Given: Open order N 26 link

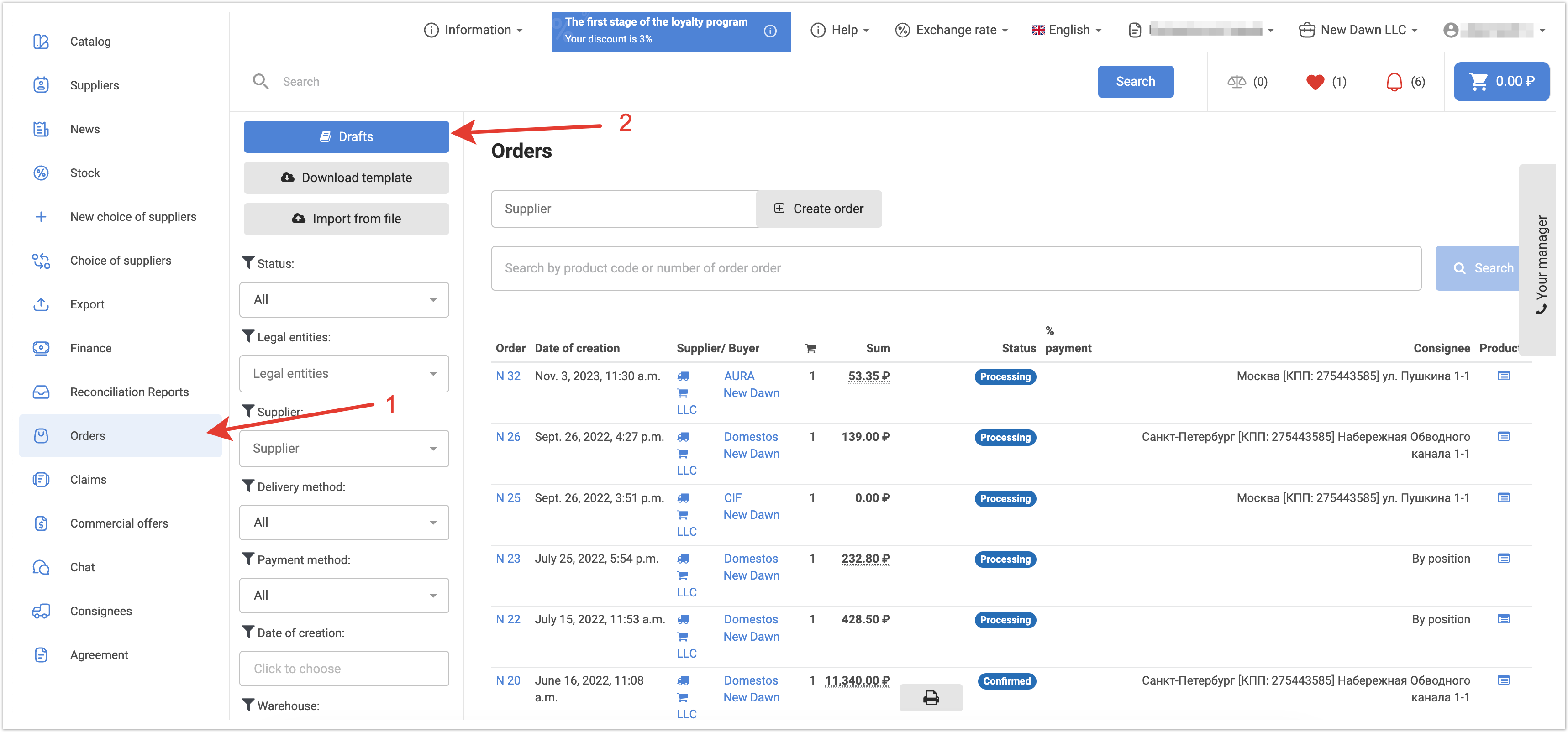Looking at the screenshot, I should 508,437.
